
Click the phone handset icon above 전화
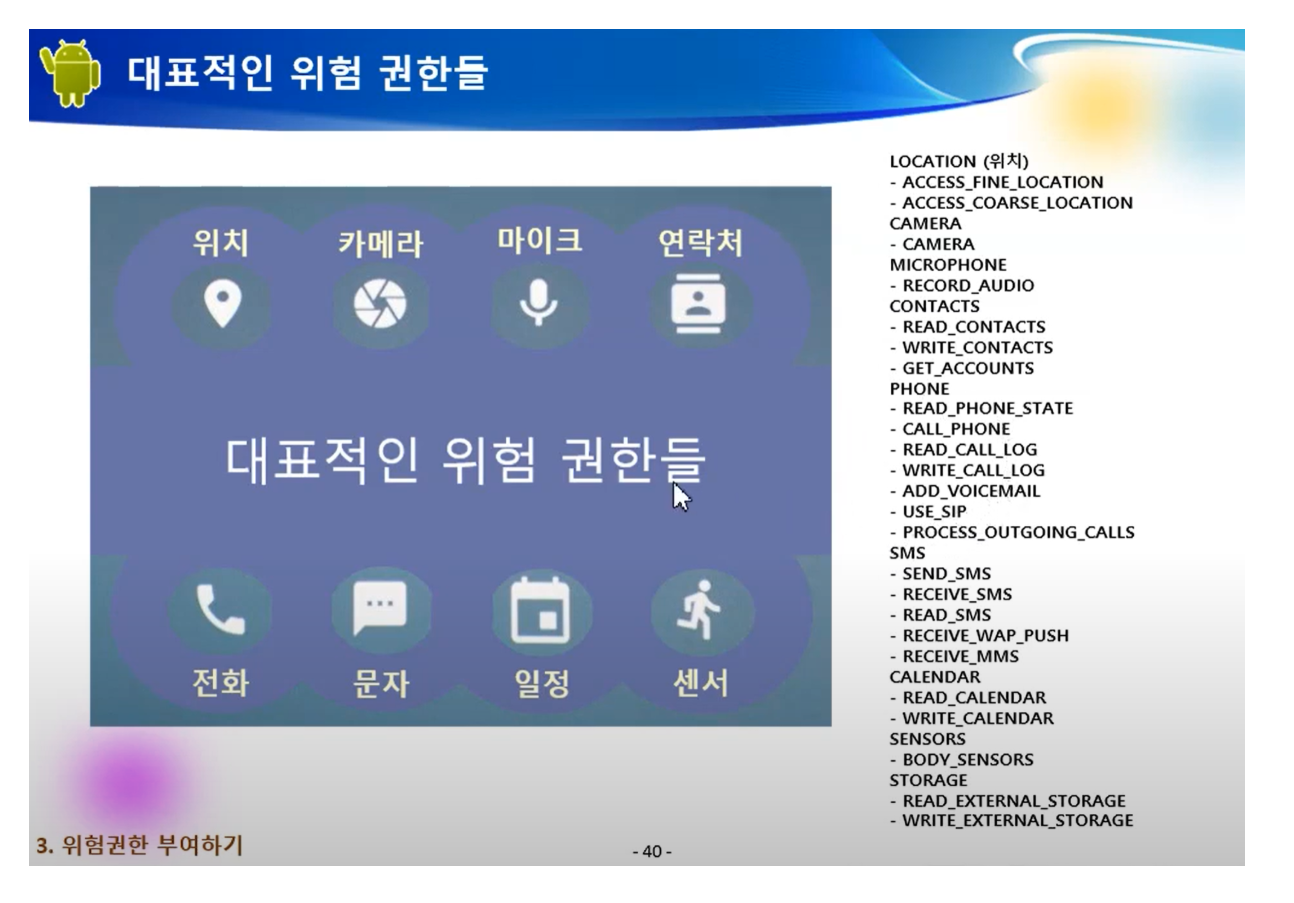(x=220, y=610)
